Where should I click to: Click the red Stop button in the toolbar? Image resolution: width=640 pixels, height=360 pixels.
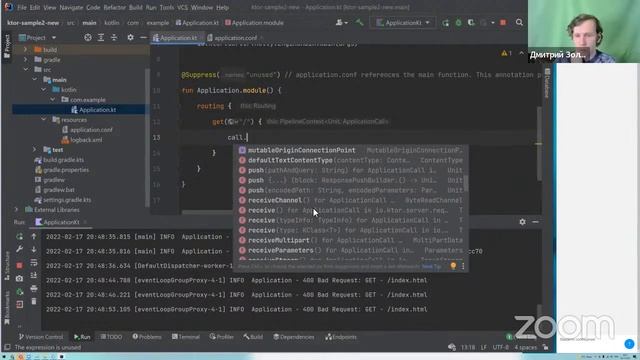click(503, 23)
